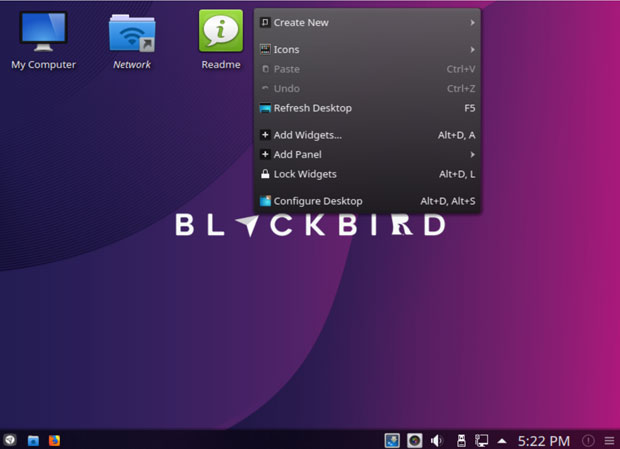Click the Alt+D, A shortcut text
620x449 pixels.
[x=456, y=135]
